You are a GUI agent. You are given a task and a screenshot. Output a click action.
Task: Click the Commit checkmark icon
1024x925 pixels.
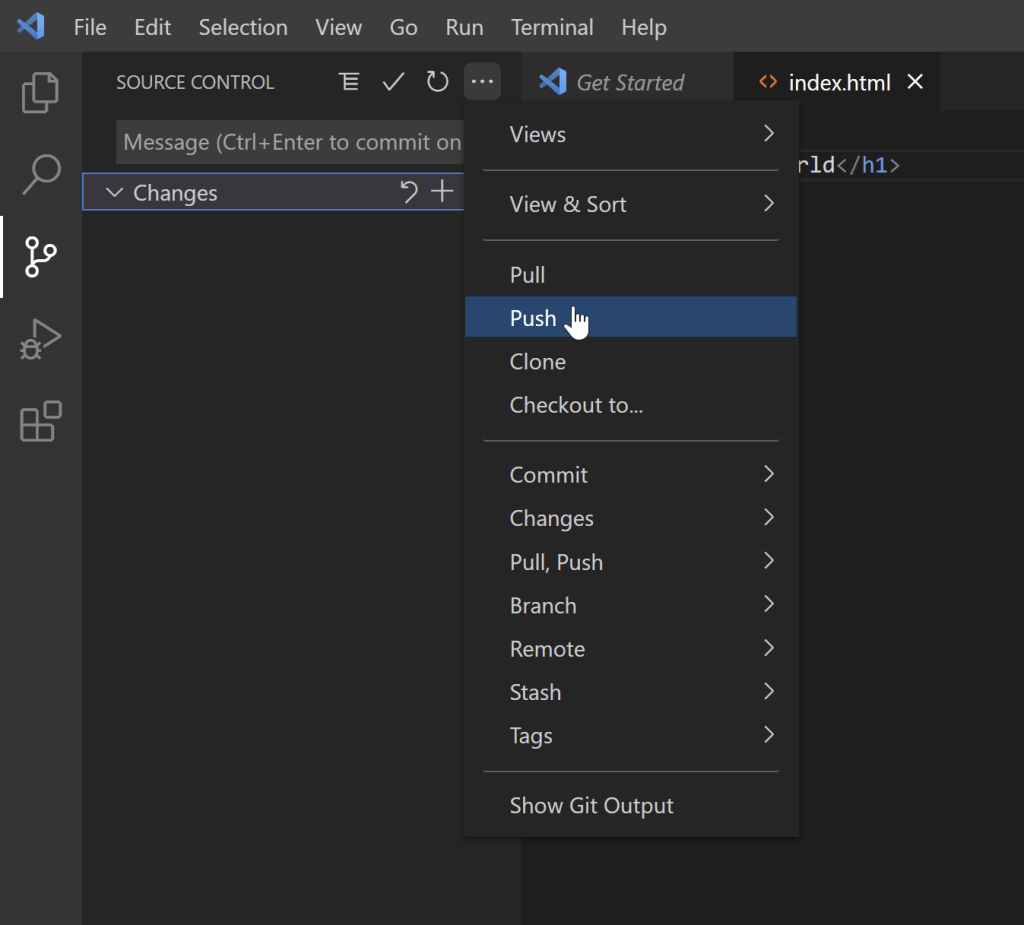[393, 82]
